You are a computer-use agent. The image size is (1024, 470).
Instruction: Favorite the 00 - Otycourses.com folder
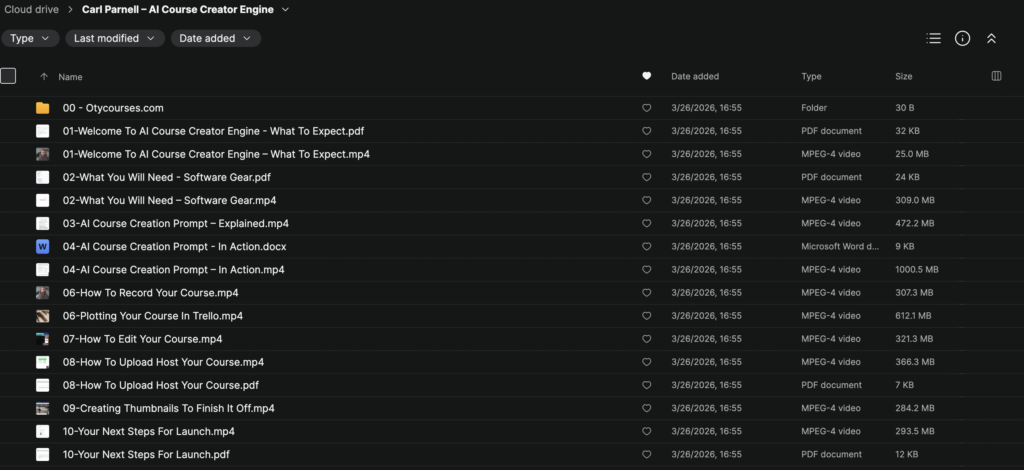(647, 108)
